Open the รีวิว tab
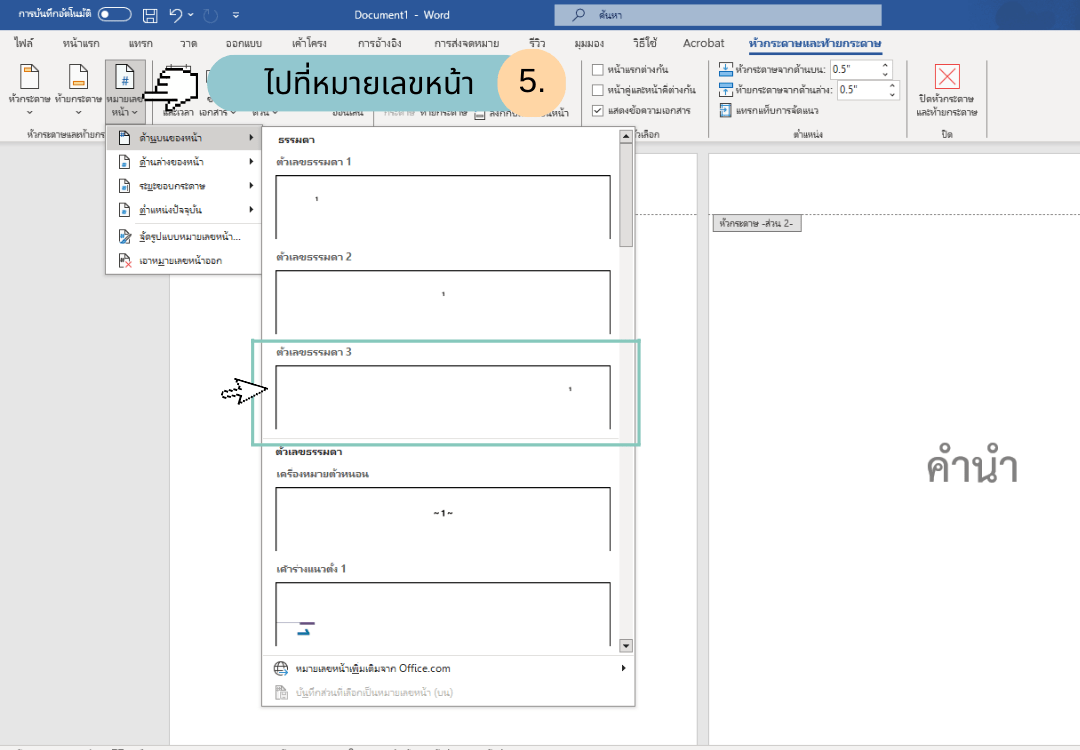Image resolution: width=1080 pixels, height=750 pixels. pos(537,43)
